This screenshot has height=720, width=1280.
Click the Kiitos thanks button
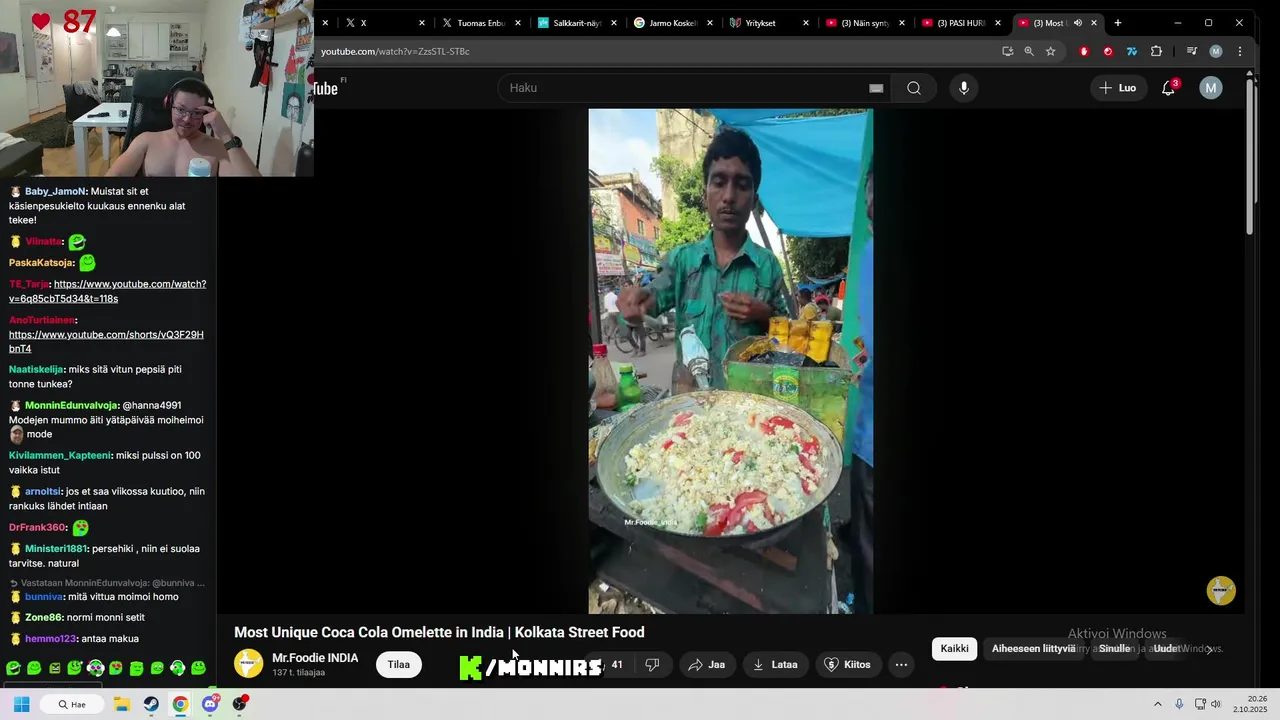847,665
